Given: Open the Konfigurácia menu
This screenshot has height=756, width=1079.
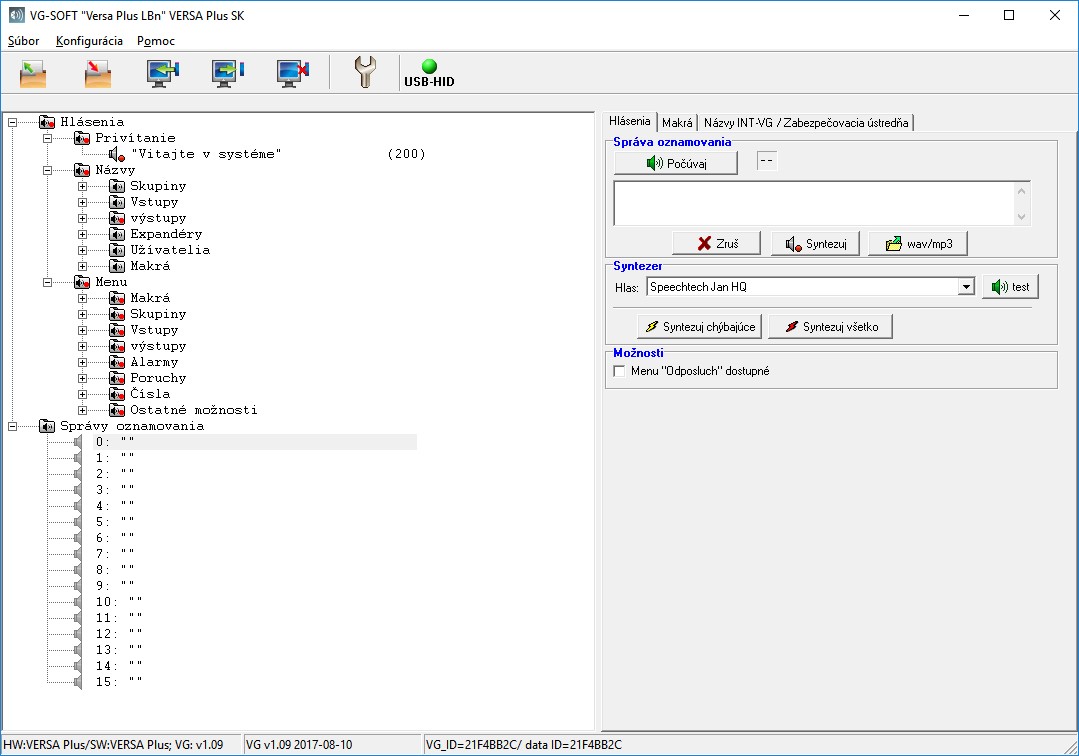Looking at the screenshot, I should (x=89, y=41).
